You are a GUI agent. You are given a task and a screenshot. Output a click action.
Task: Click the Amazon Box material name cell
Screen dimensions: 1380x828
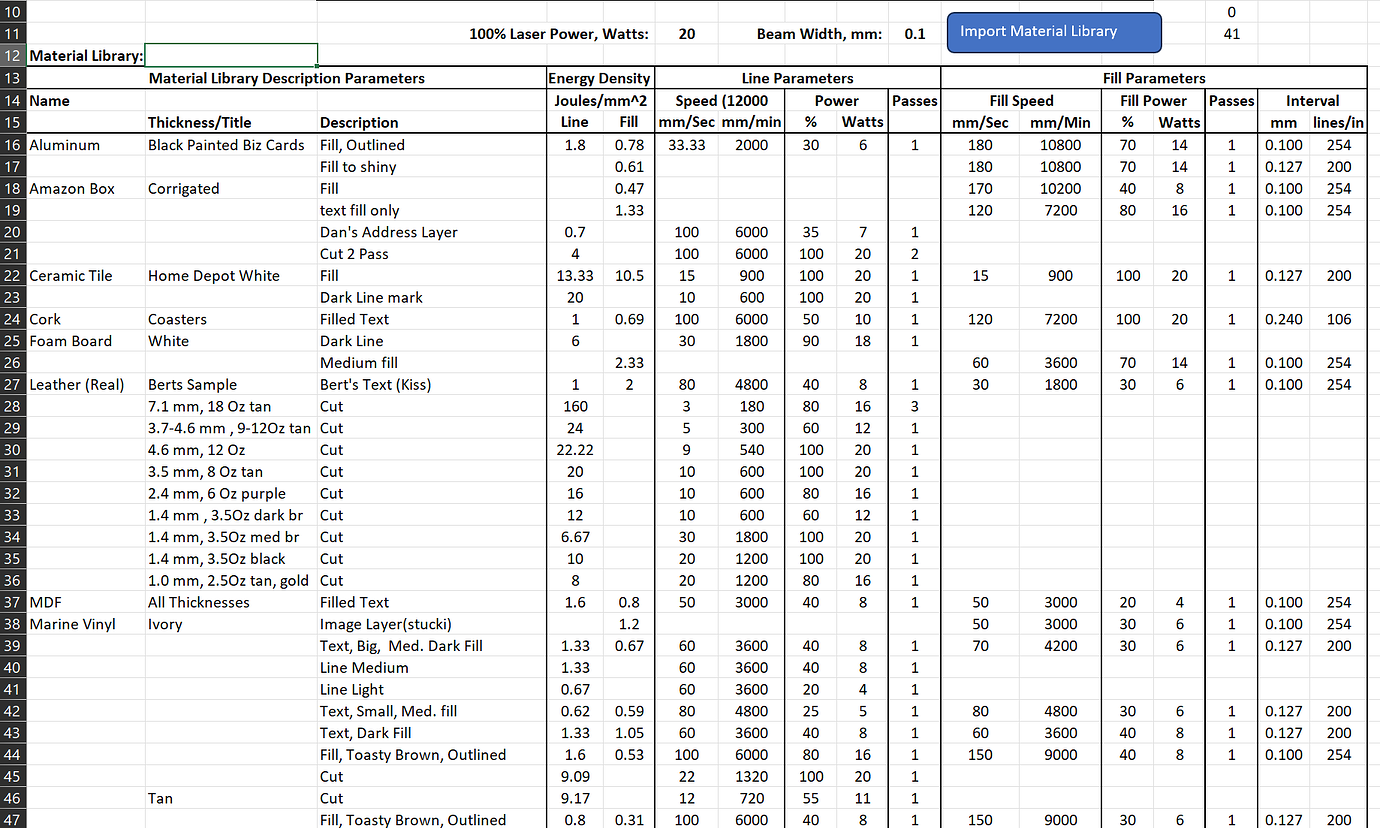coord(86,188)
